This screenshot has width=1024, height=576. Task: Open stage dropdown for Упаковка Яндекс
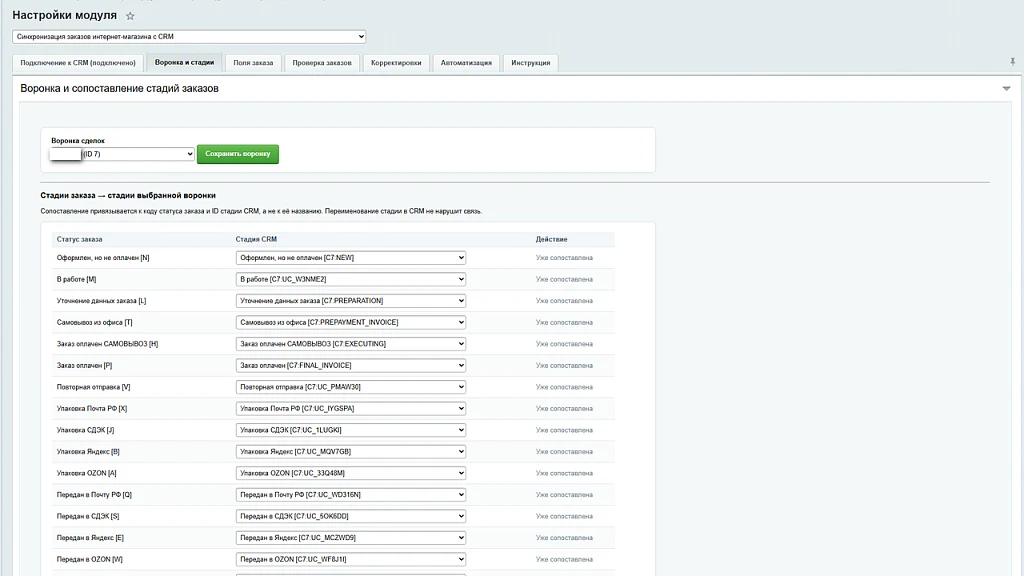point(351,452)
